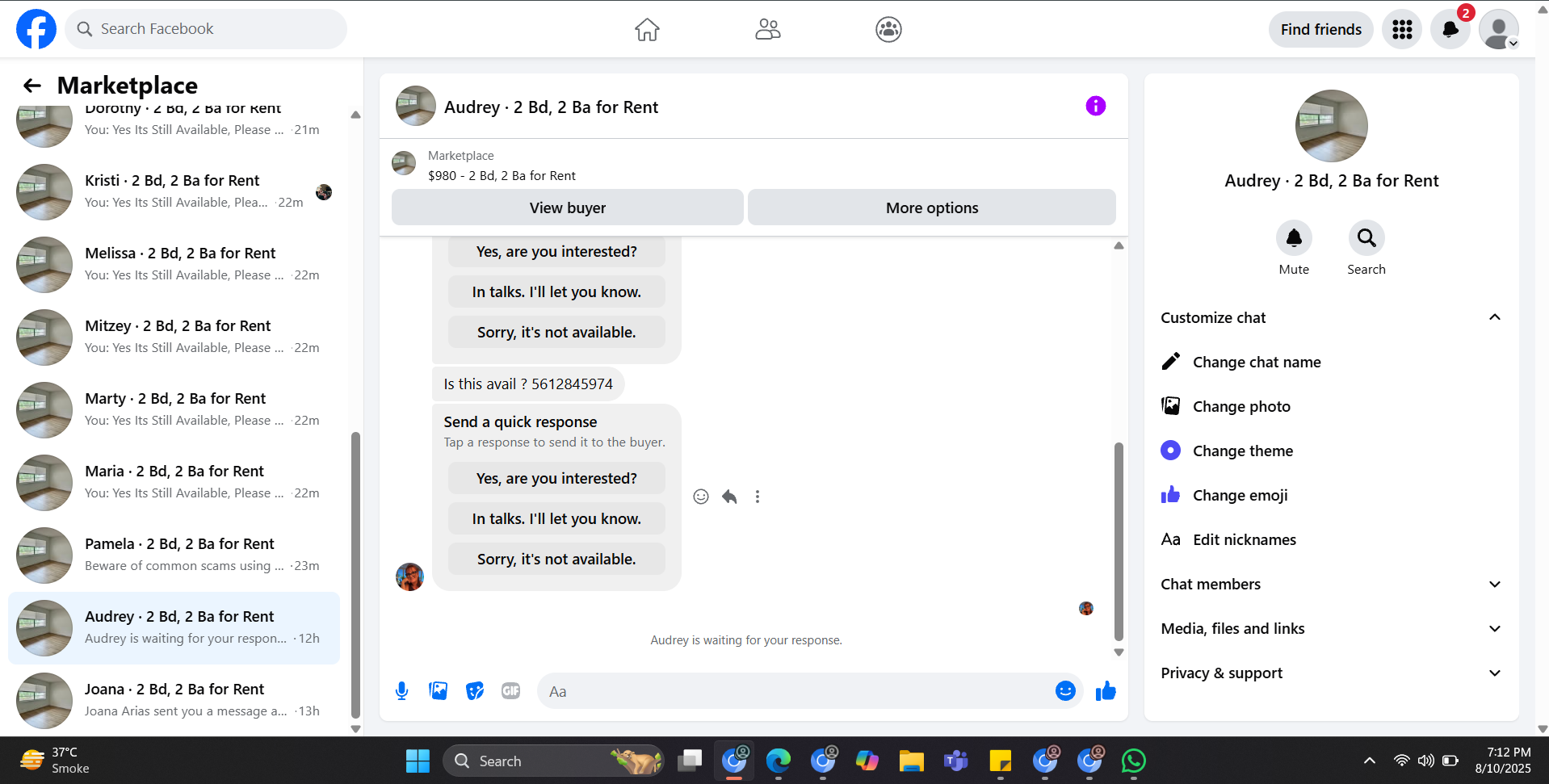Click the chat message area scrollbar
Image resolution: width=1549 pixels, height=784 pixels.
[x=1119, y=541]
